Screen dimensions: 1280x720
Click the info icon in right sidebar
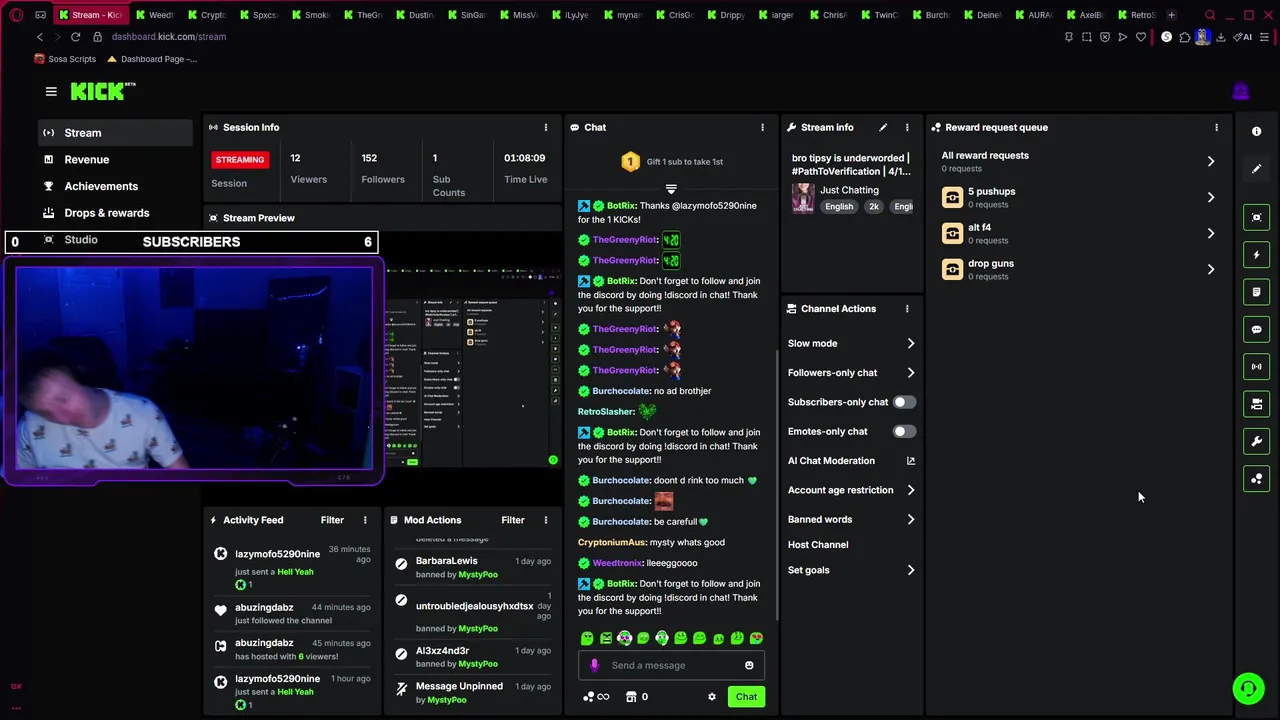click(1257, 132)
